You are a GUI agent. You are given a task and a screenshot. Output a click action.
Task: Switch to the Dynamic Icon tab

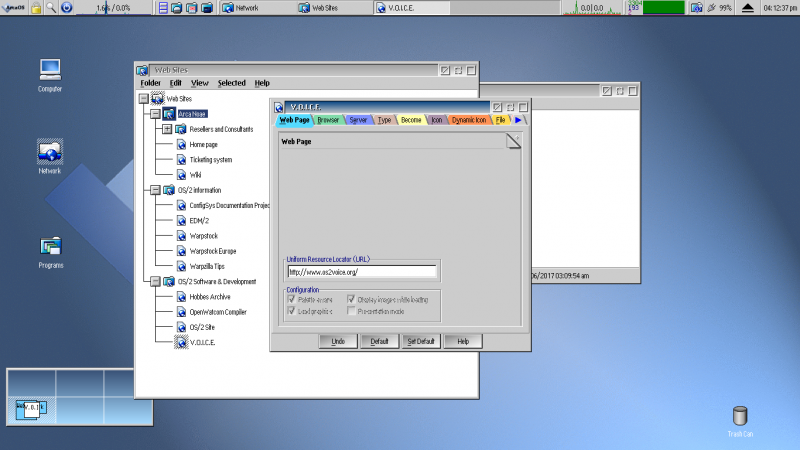(469, 120)
